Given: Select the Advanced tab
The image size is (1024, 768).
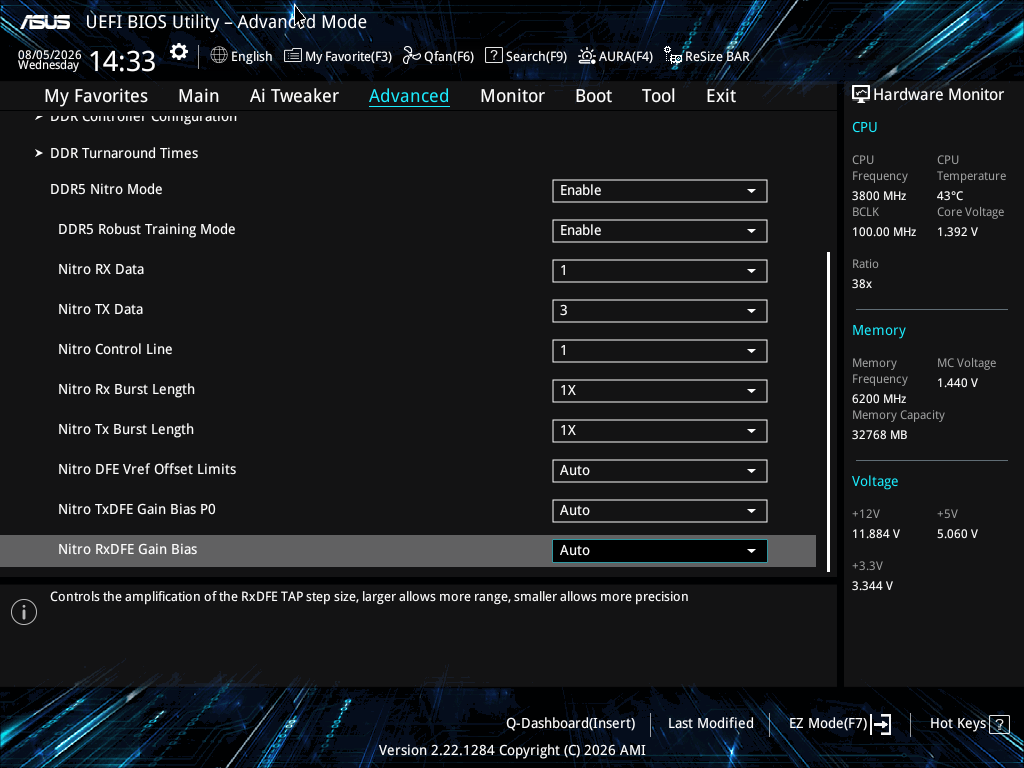Looking at the screenshot, I should coord(409,95).
